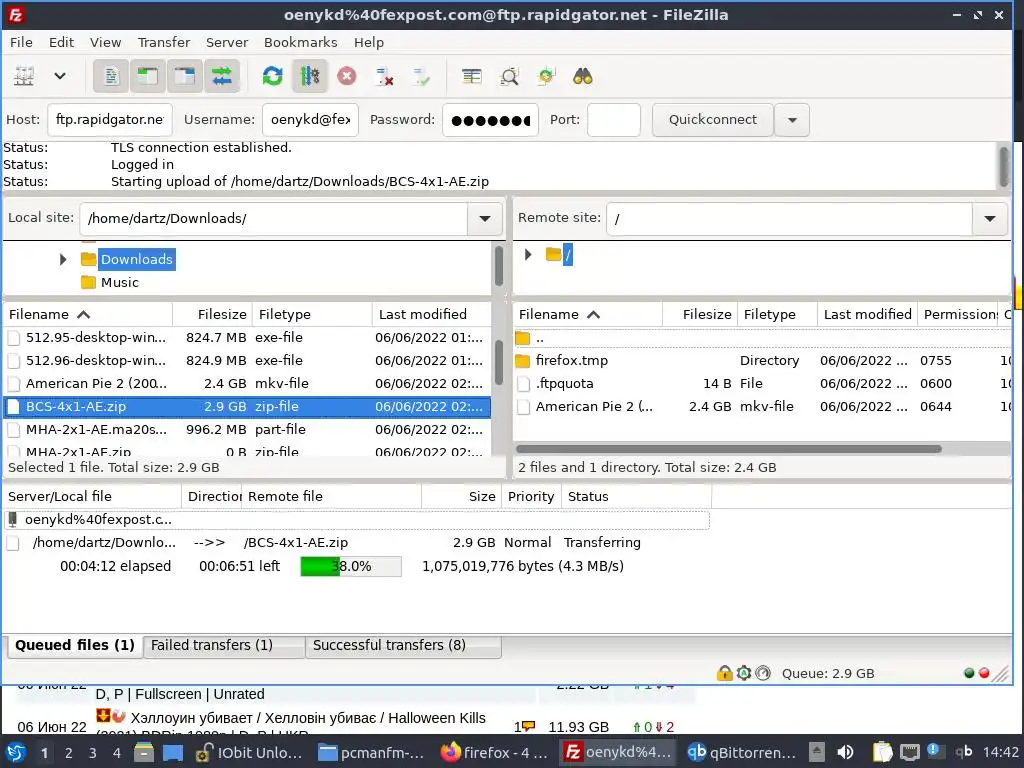Switch to the Queued files tab
The height and width of the screenshot is (768, 1024).
pyautogui.click(x=74, y=645)
